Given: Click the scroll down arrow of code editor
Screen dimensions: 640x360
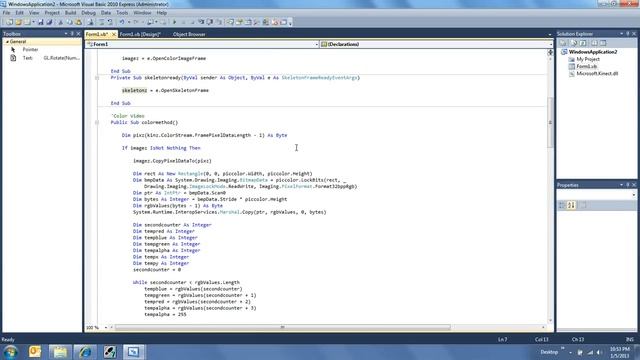Looking at the screenshot, I should click(x=550, y=320).
